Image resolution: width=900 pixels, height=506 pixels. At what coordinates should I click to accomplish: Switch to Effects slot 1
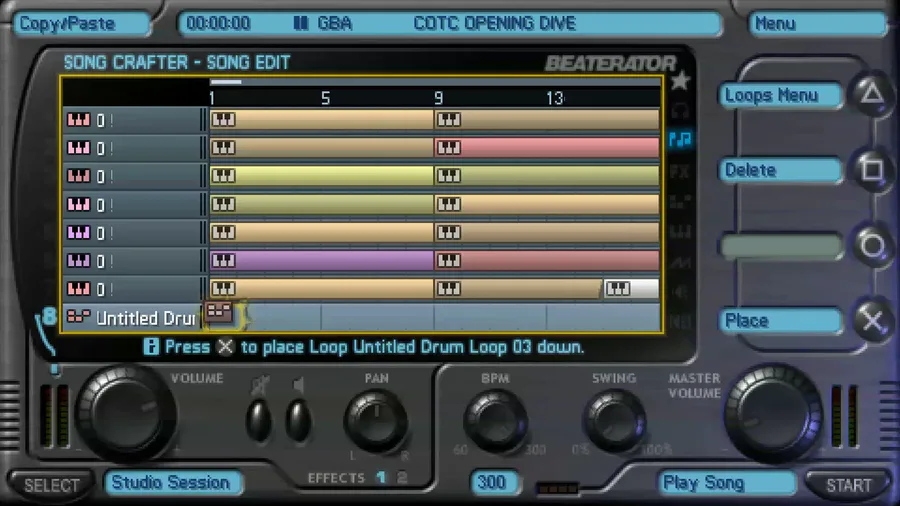(381, 477)
